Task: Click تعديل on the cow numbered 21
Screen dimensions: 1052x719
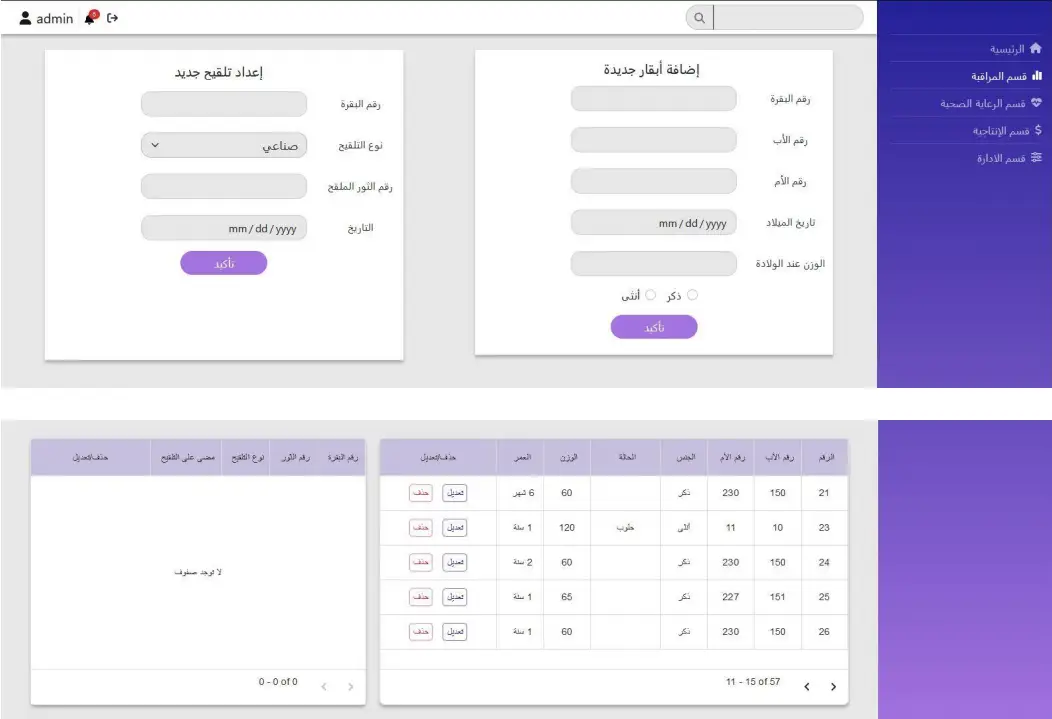Action: point(455,492)
